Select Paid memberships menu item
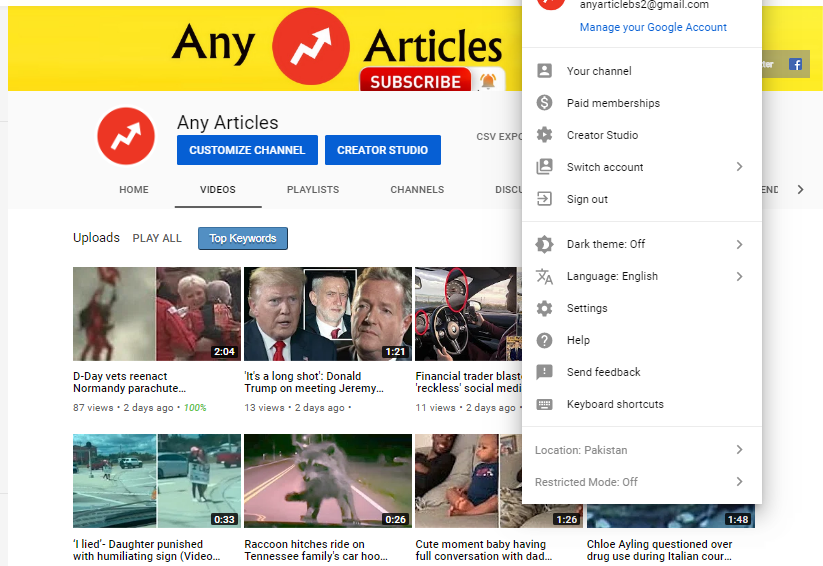The width and height of the screenshot is (823, 566). coord(642,103)
